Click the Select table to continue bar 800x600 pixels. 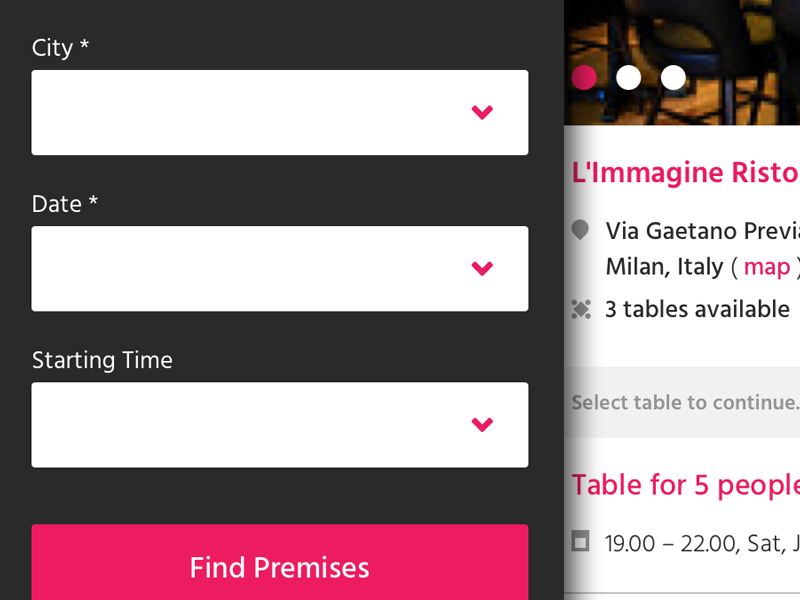click(685, 403)
